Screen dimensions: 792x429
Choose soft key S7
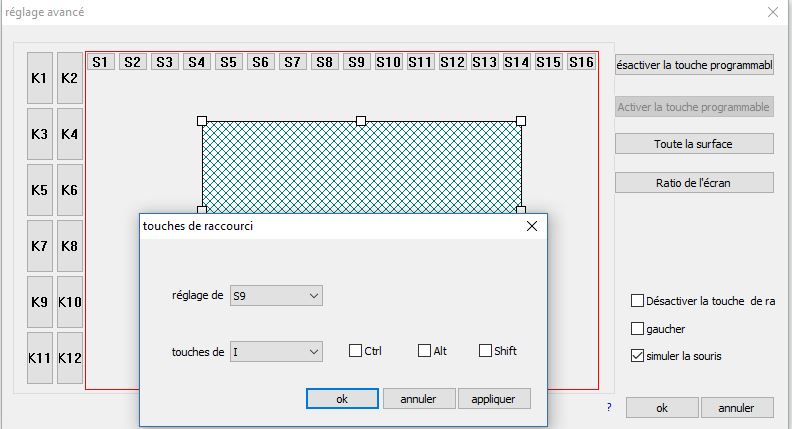[x=292, y=62]
